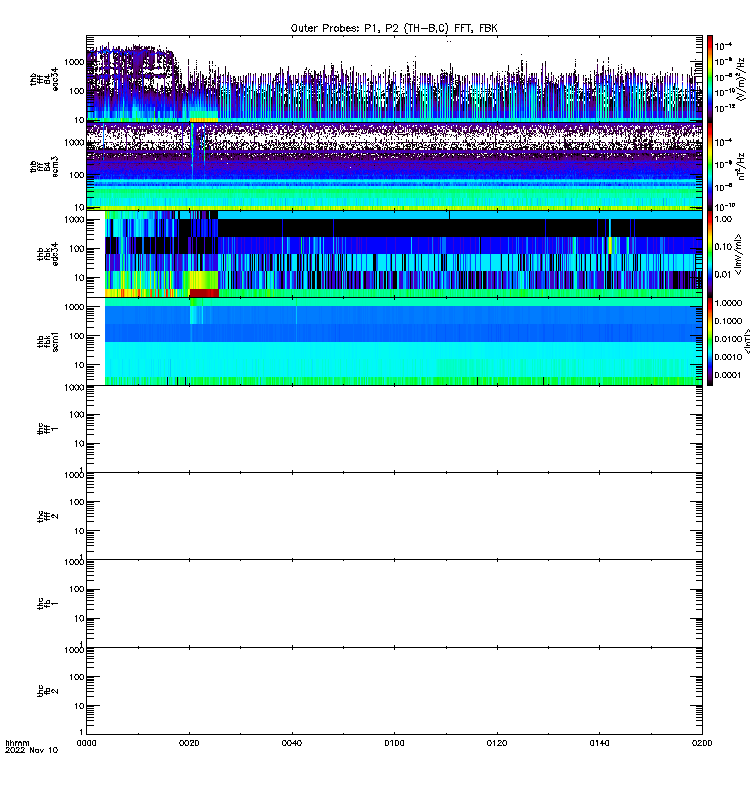Click the 'thb fff 64 scm3' panel label

(x=44, y=167)
